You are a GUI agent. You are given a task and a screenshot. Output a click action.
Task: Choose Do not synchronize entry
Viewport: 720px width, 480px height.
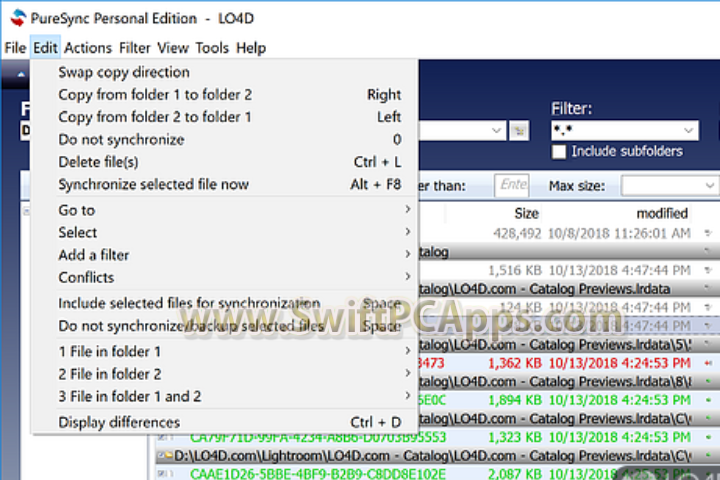pos(225,140)
